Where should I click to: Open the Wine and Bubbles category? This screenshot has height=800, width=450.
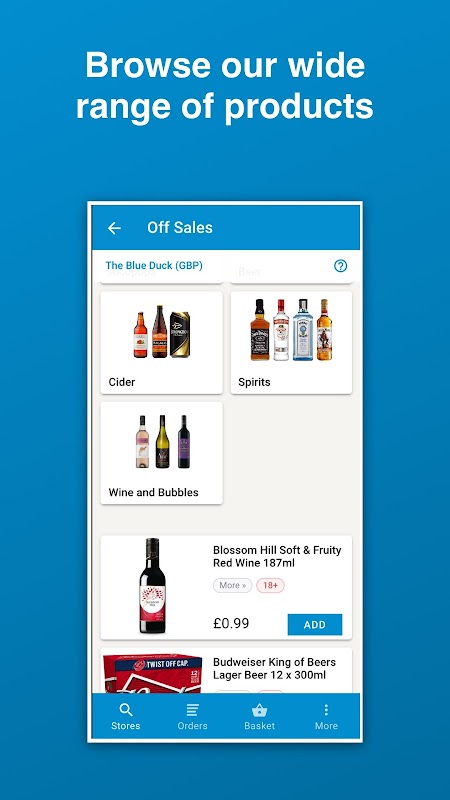coord(161,453)
